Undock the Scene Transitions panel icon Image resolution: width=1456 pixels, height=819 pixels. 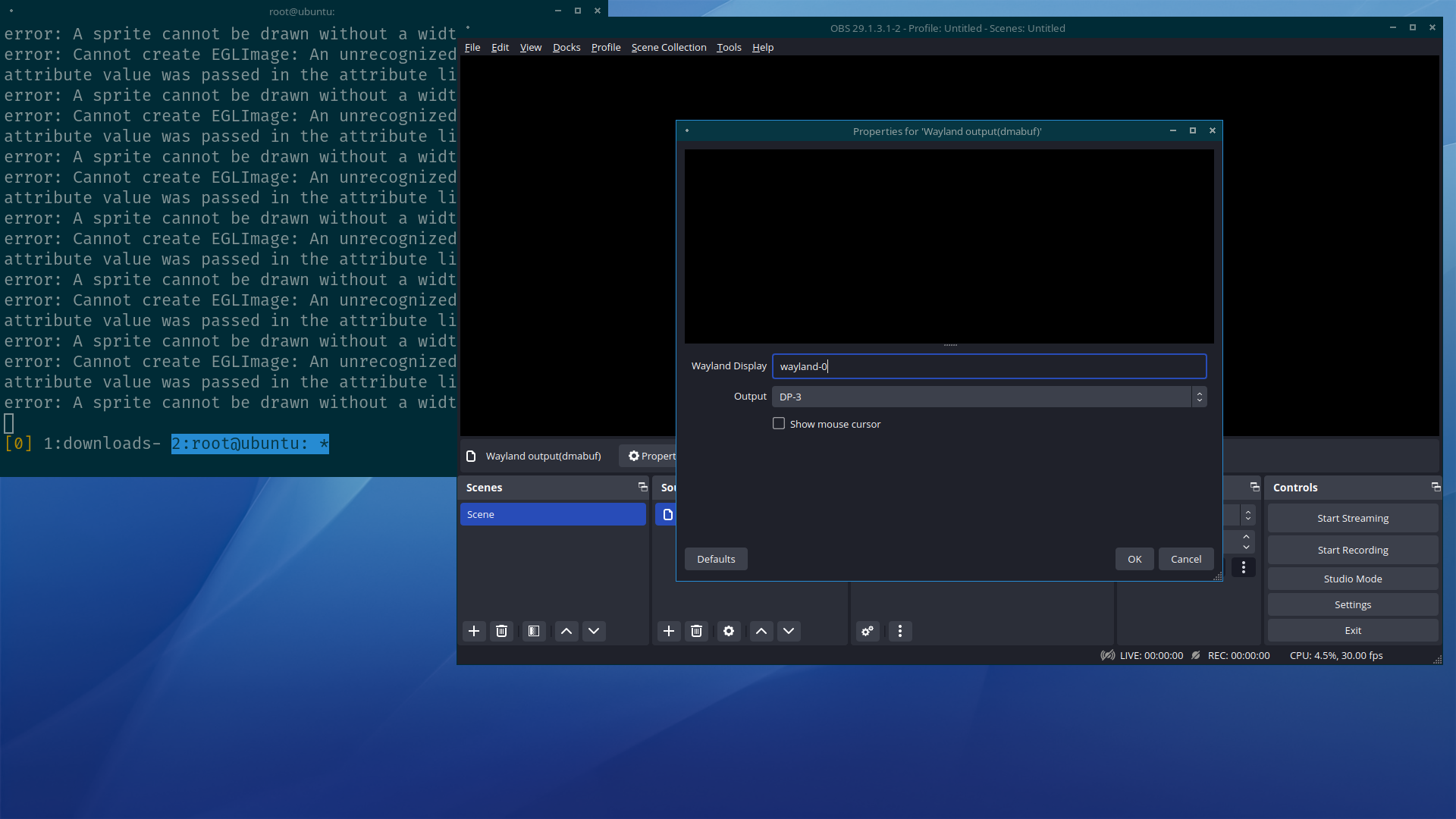coord(1254,487)
